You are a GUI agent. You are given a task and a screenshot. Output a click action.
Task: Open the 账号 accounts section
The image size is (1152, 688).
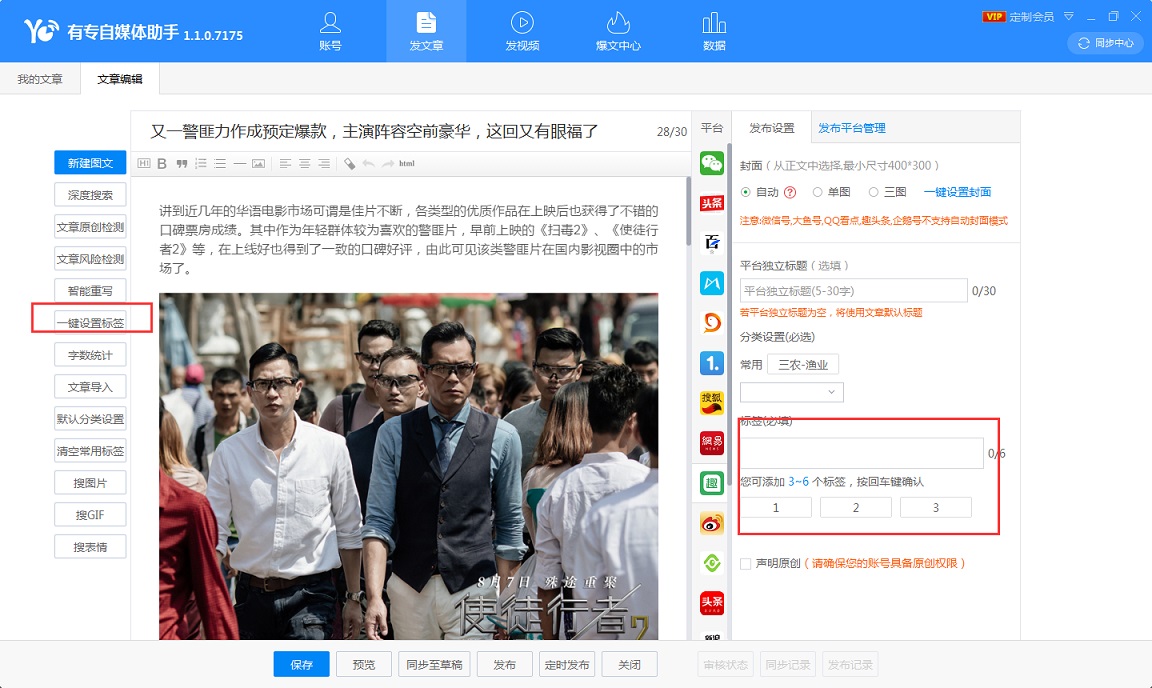pos(330,31)
